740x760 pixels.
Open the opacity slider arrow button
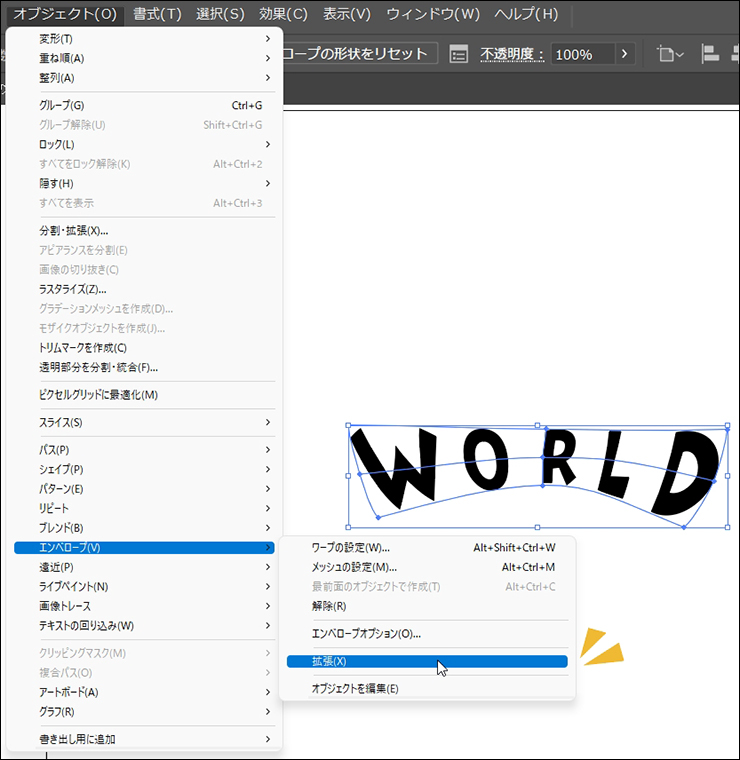626,54
